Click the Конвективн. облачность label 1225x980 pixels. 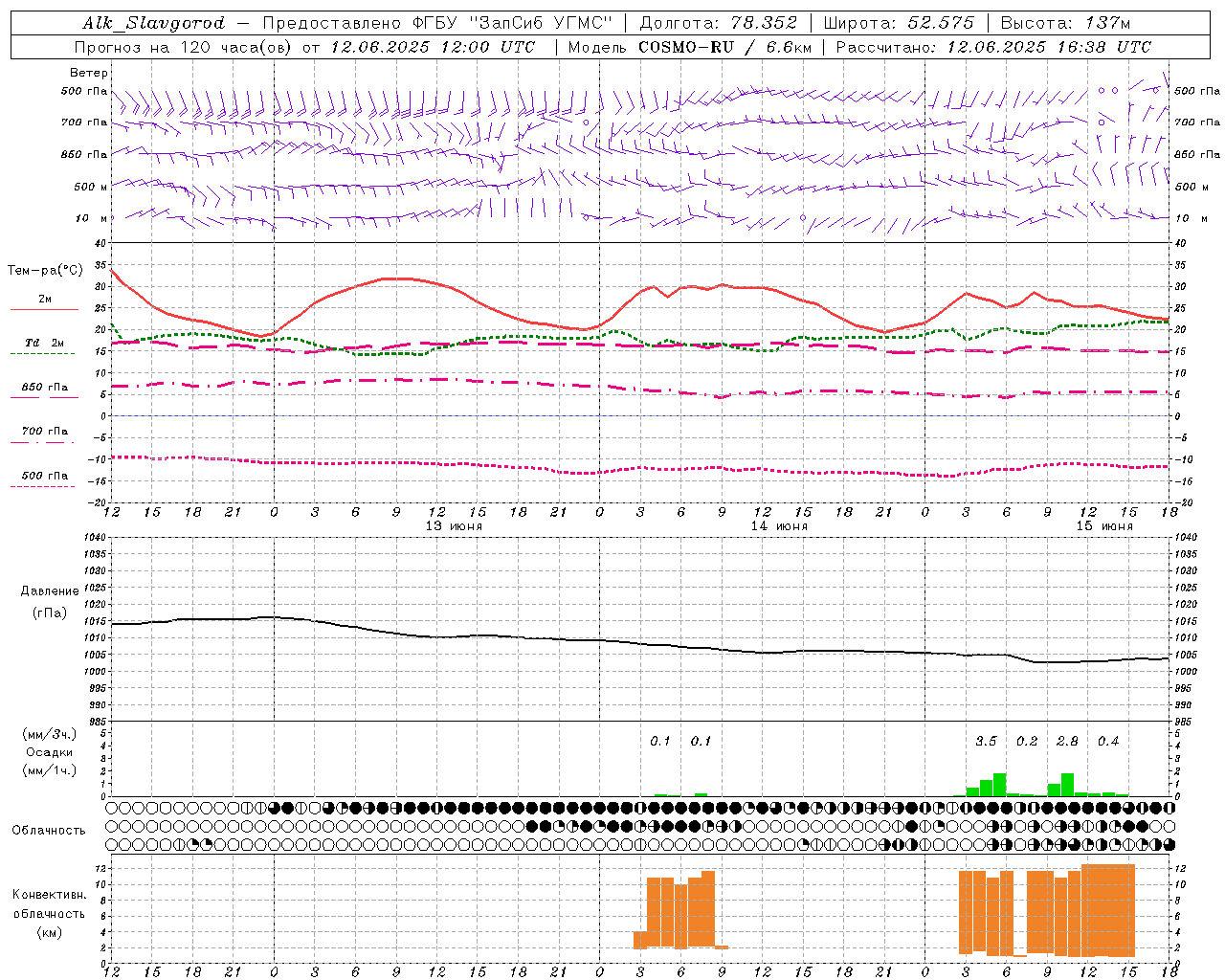point(49,904)
